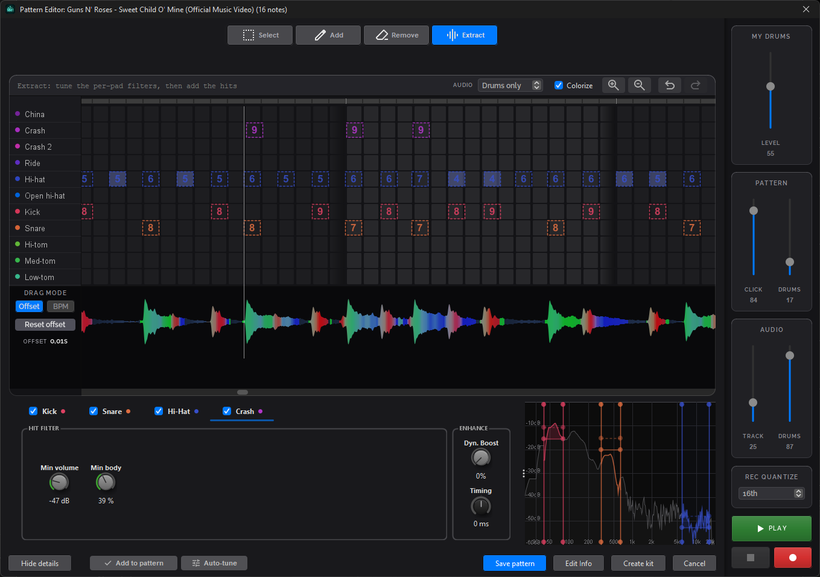Switch to the Hi-Hat filter tab

pyautogui.click(x=178, y=411)
